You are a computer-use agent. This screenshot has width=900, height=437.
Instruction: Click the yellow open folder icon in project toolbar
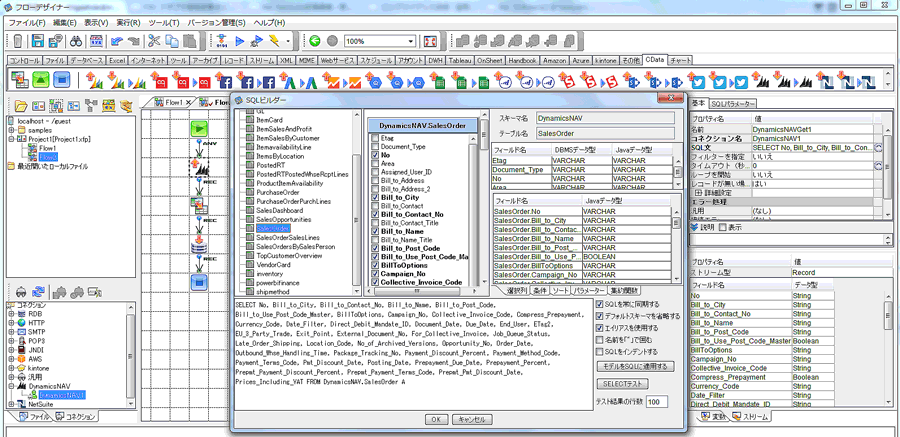[21, 106]
